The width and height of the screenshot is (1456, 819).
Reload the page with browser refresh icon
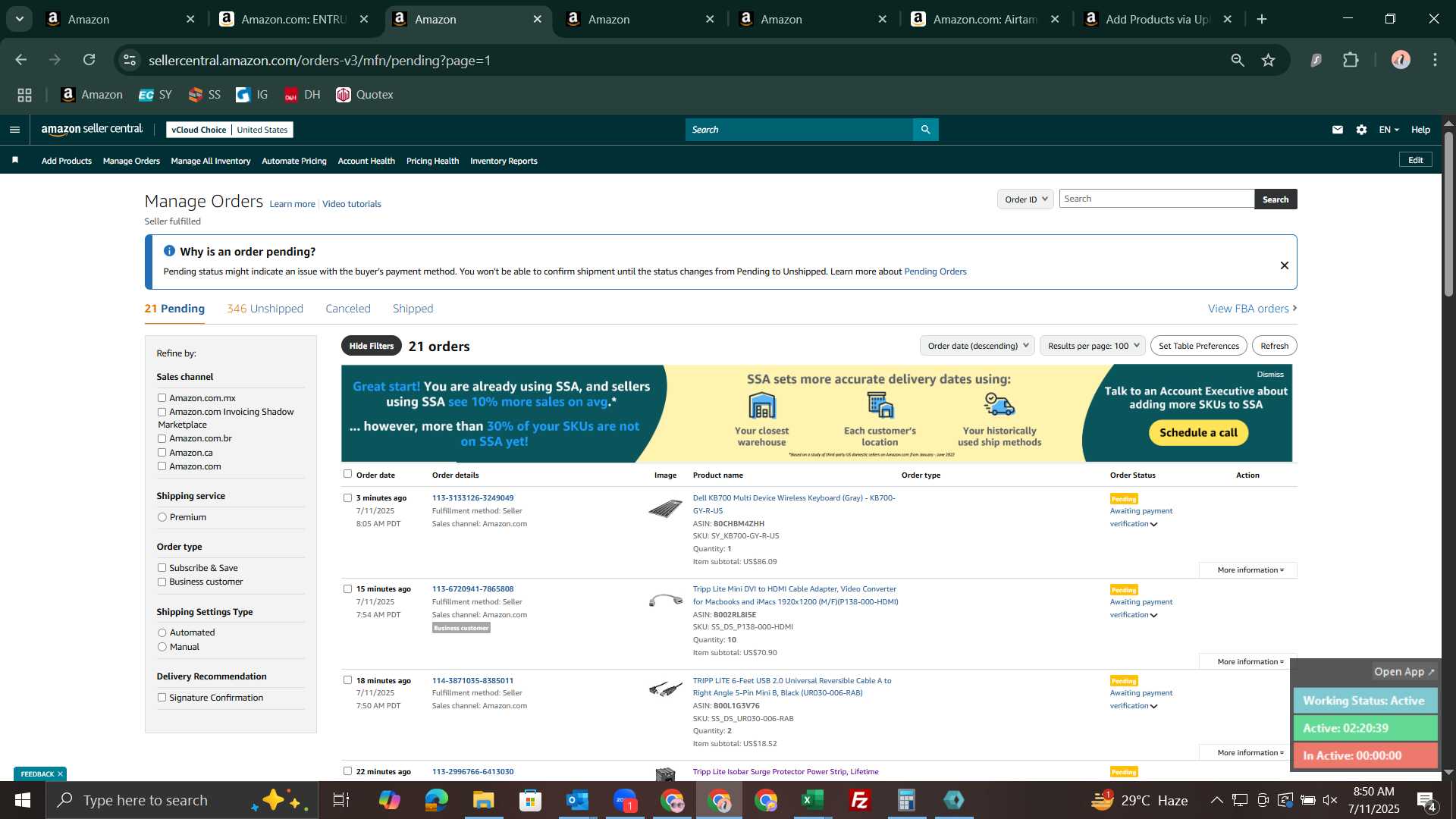89,60
